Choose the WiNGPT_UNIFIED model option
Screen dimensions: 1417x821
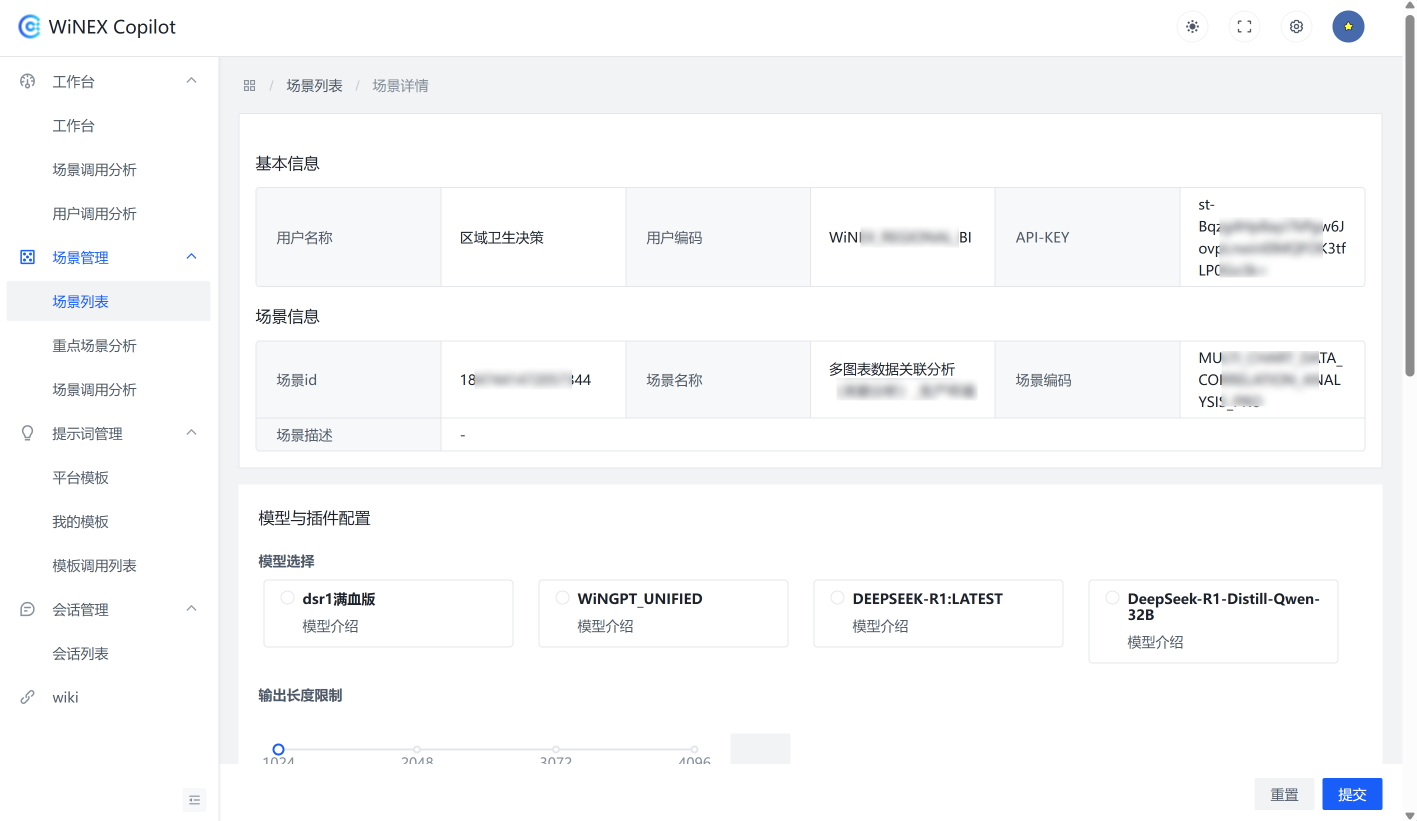point(562,597)
